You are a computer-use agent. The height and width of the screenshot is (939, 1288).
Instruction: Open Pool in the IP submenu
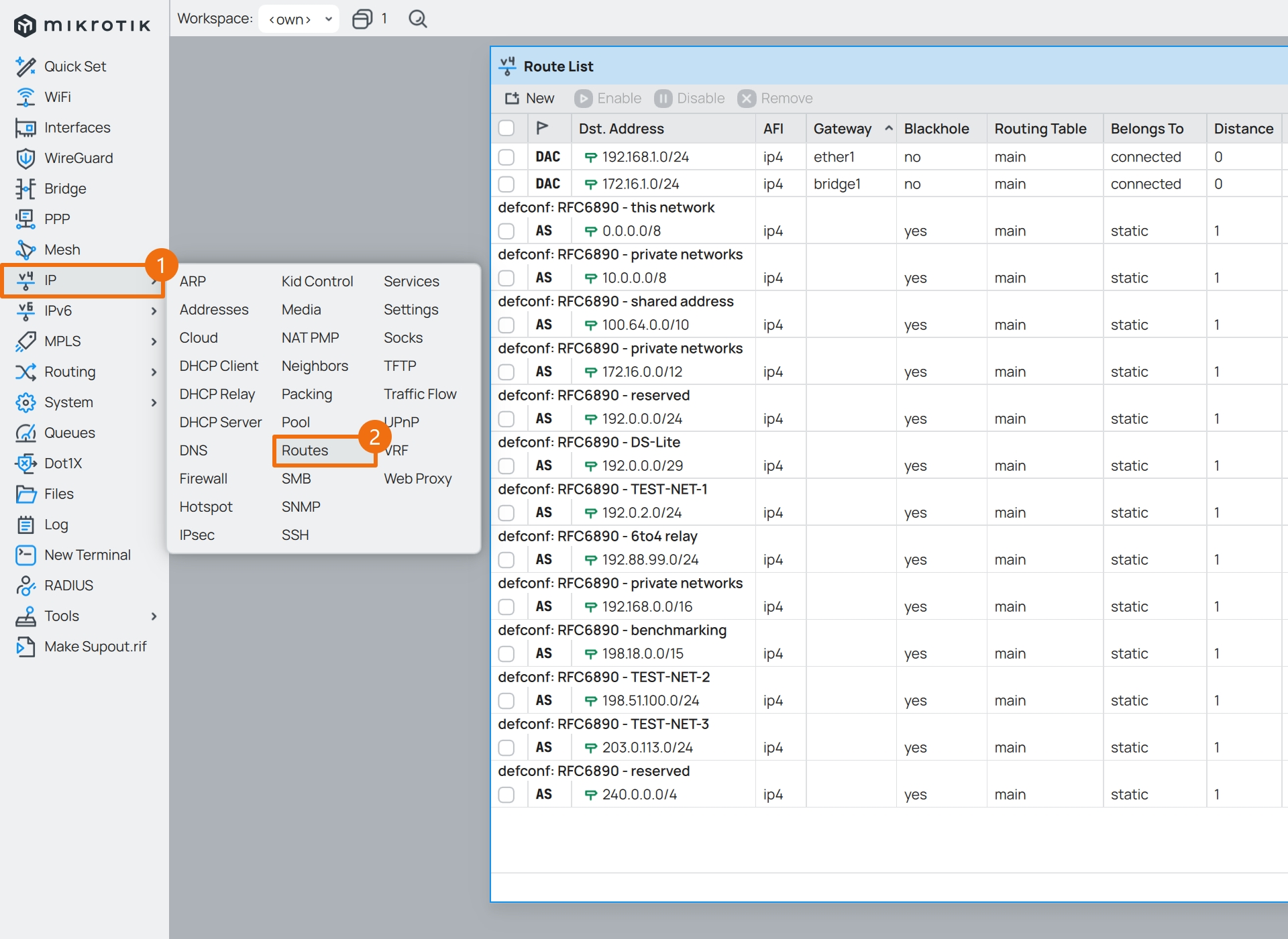pyautogui.click(x=295, y=423)
